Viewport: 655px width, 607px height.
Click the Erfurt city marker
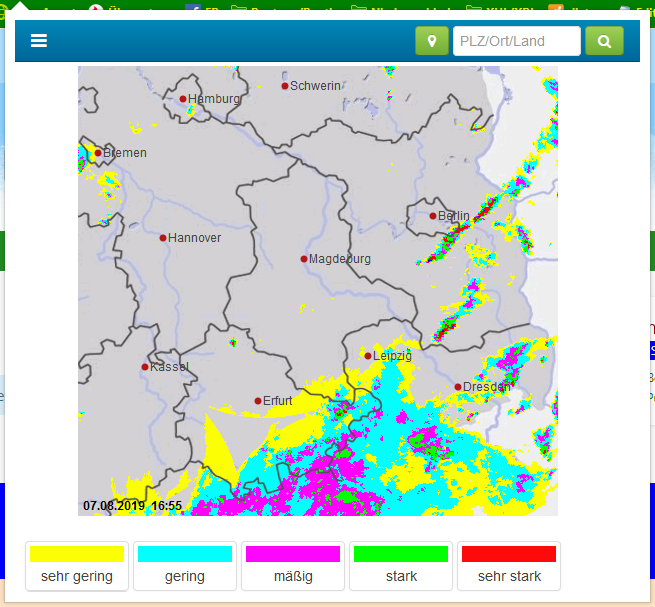[x=258, y=401]
